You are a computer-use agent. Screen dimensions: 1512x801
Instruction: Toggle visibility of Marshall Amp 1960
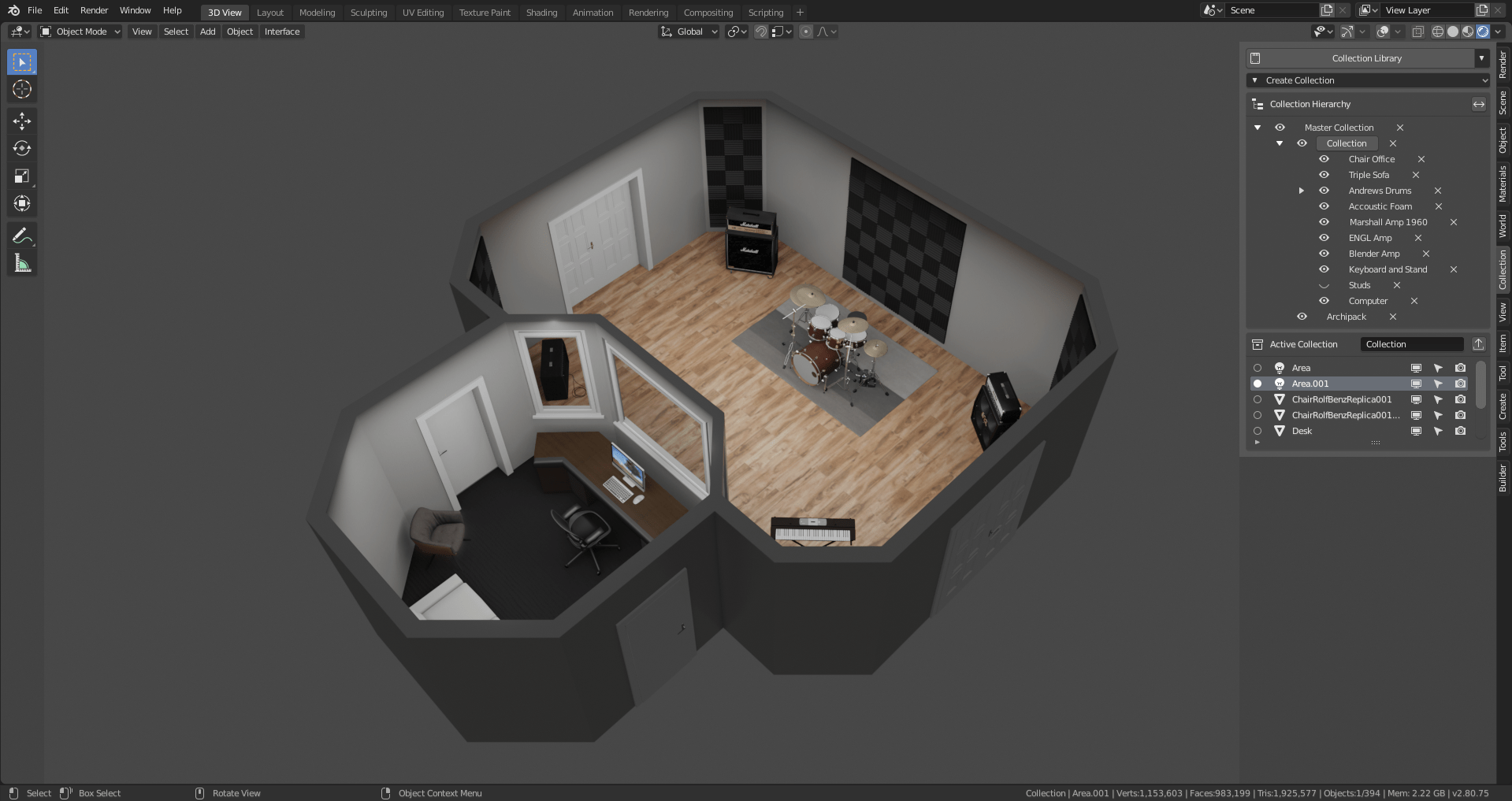1324,222
